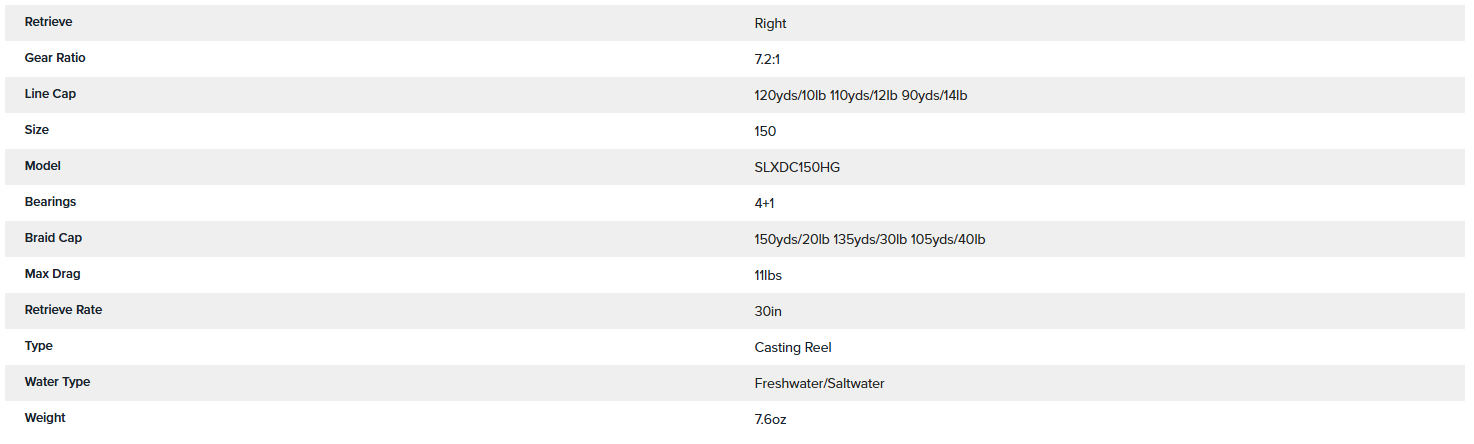Viewport: 1474px width, 444px height.
Task: Select the SLXDC150HG model number
Action: point(797,167)
